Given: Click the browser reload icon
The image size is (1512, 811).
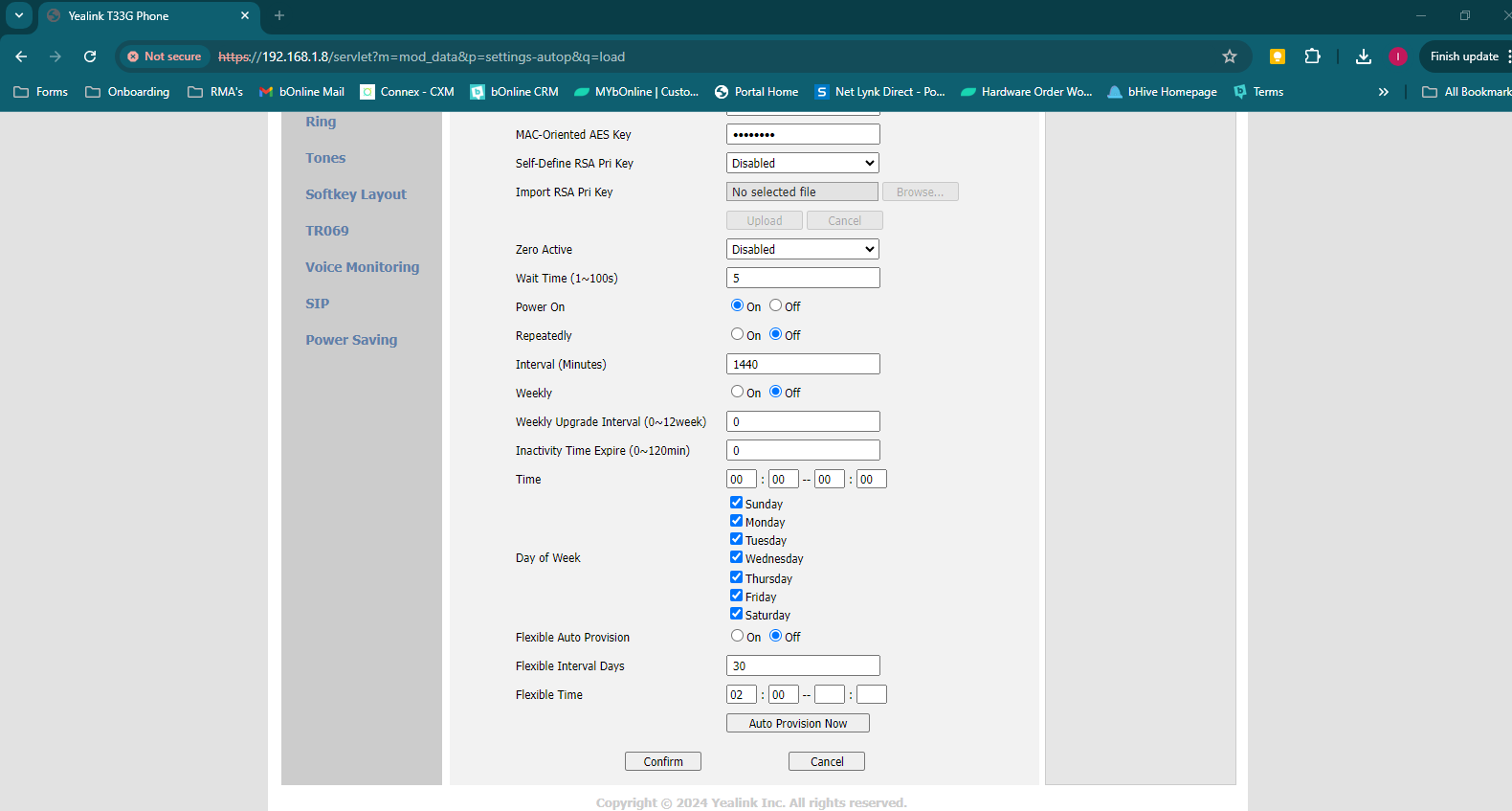Looking at the screenshot, I should point(90,56).
